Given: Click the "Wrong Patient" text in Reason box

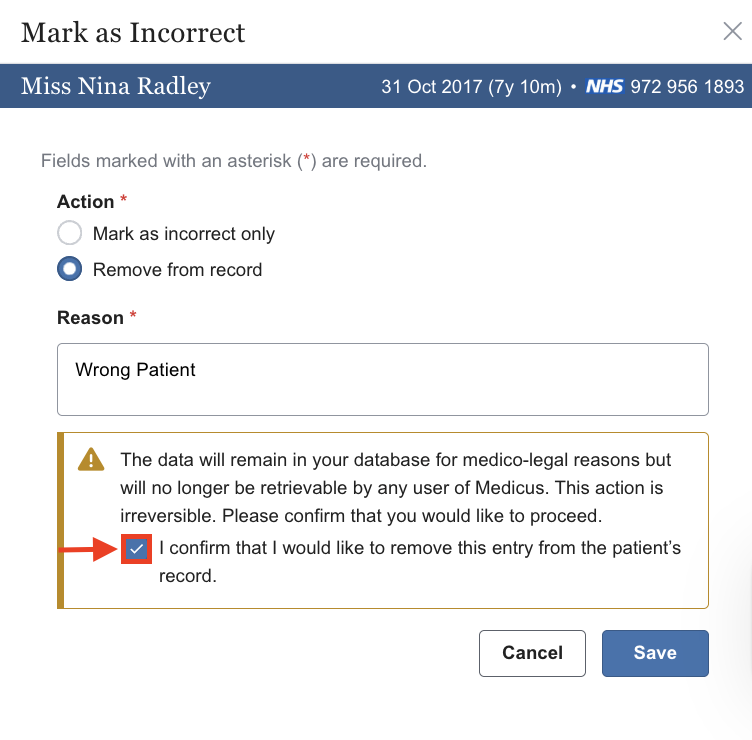Looking at the screenshot, I should 136,370.
